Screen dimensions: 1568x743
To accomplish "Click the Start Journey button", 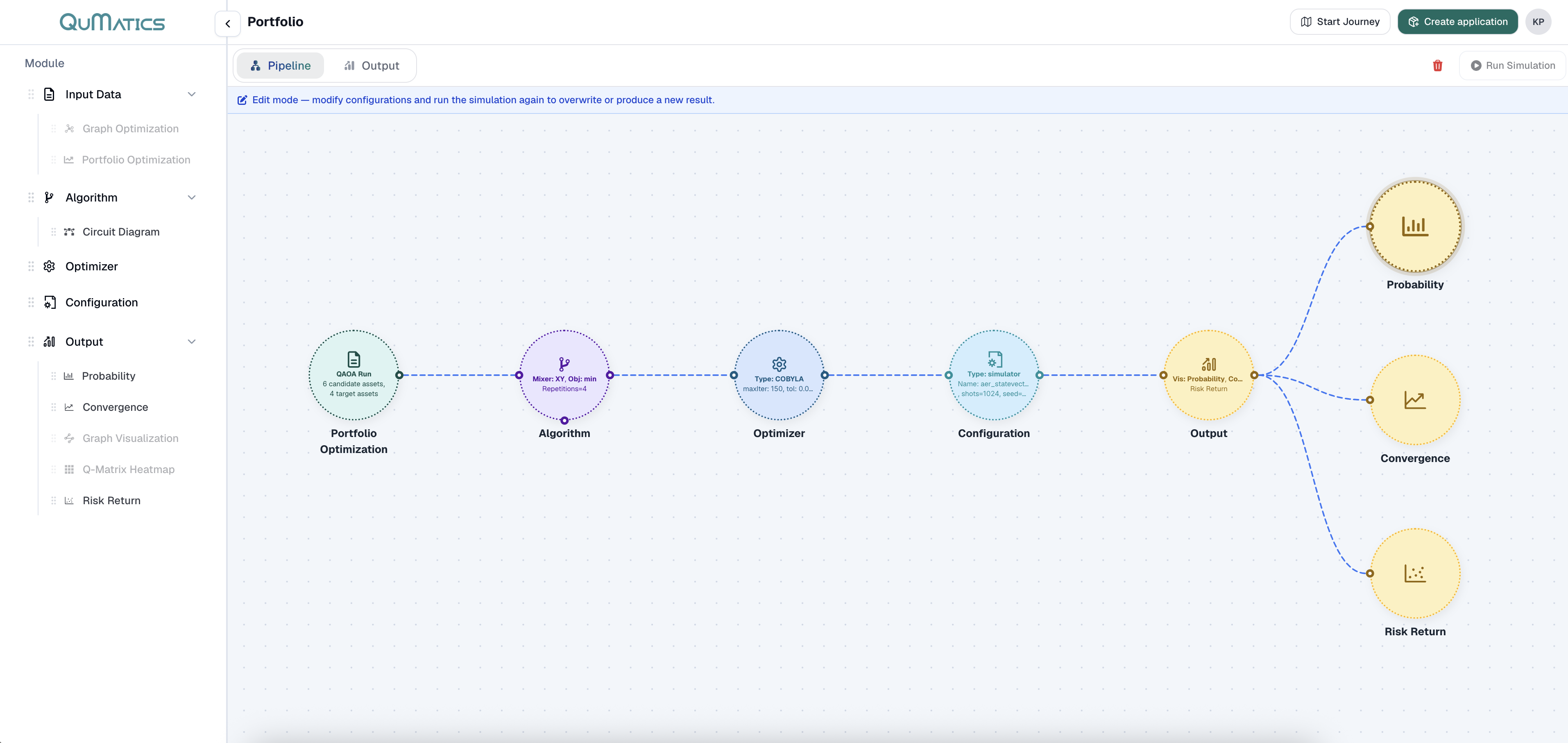I will [x=1340, y=22].
